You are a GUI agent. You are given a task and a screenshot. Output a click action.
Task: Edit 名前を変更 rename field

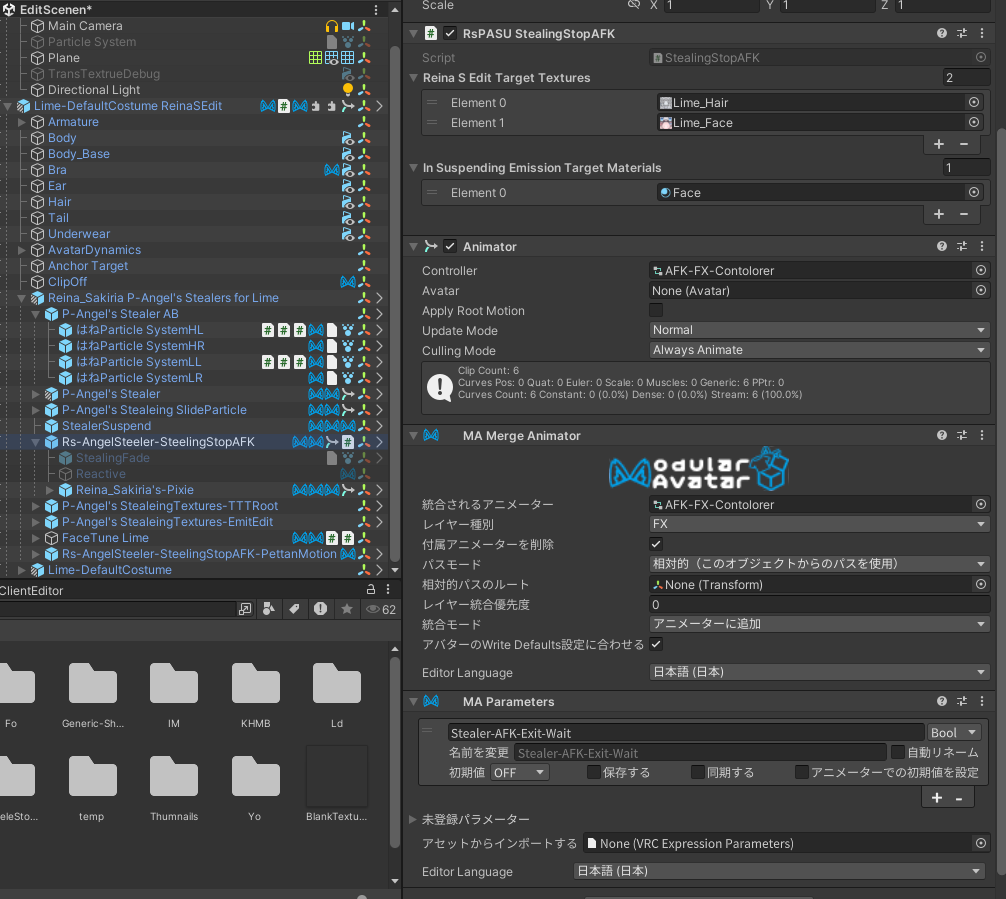click(x=700, y=753)
